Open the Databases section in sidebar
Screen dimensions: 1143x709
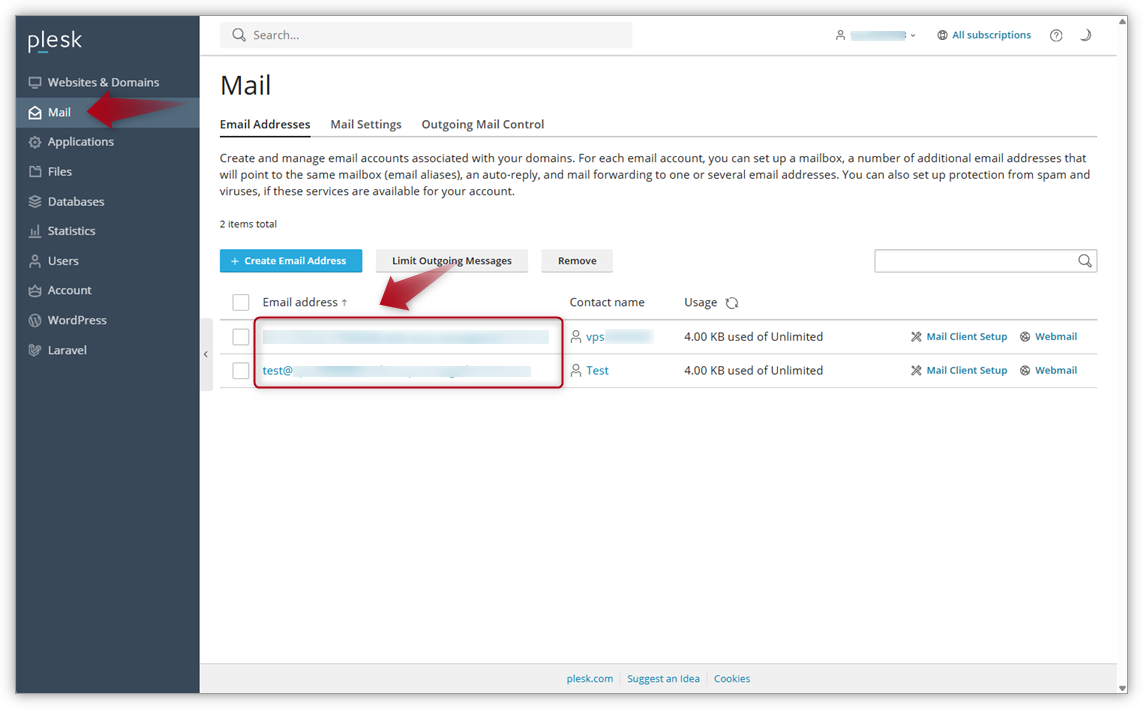point(77,201)
